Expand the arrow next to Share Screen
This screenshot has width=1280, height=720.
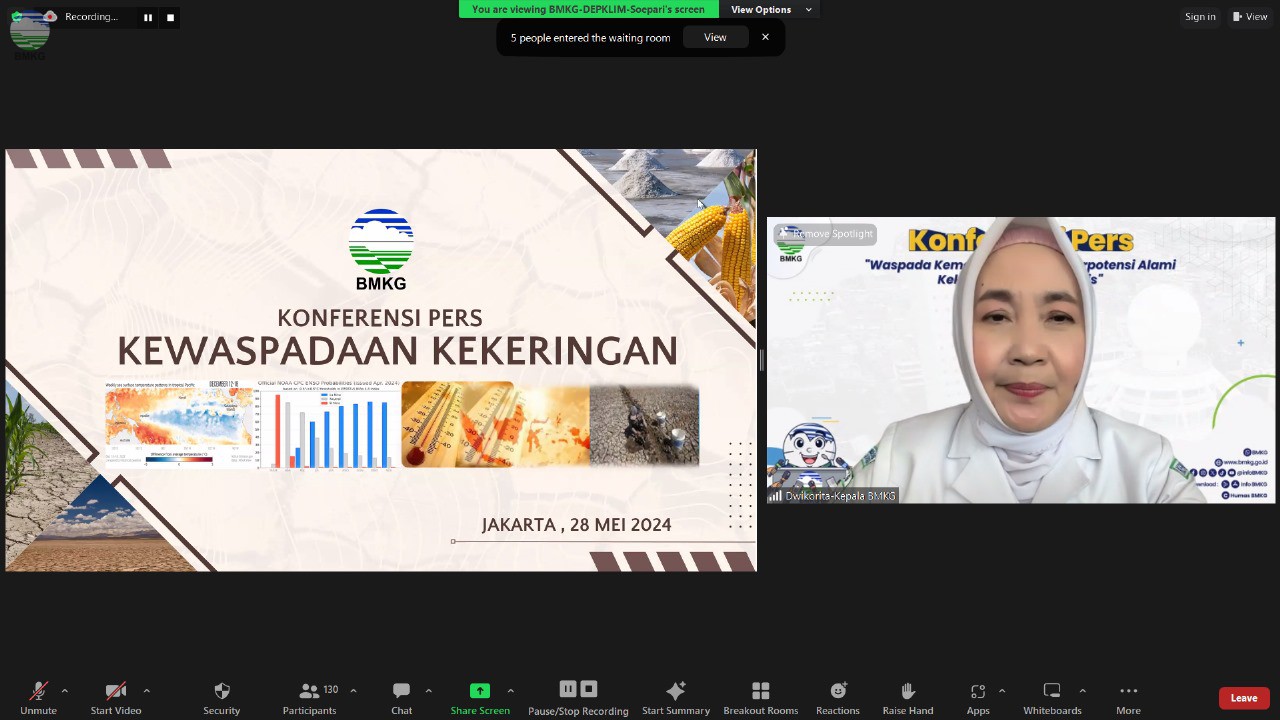click(510, 691)
